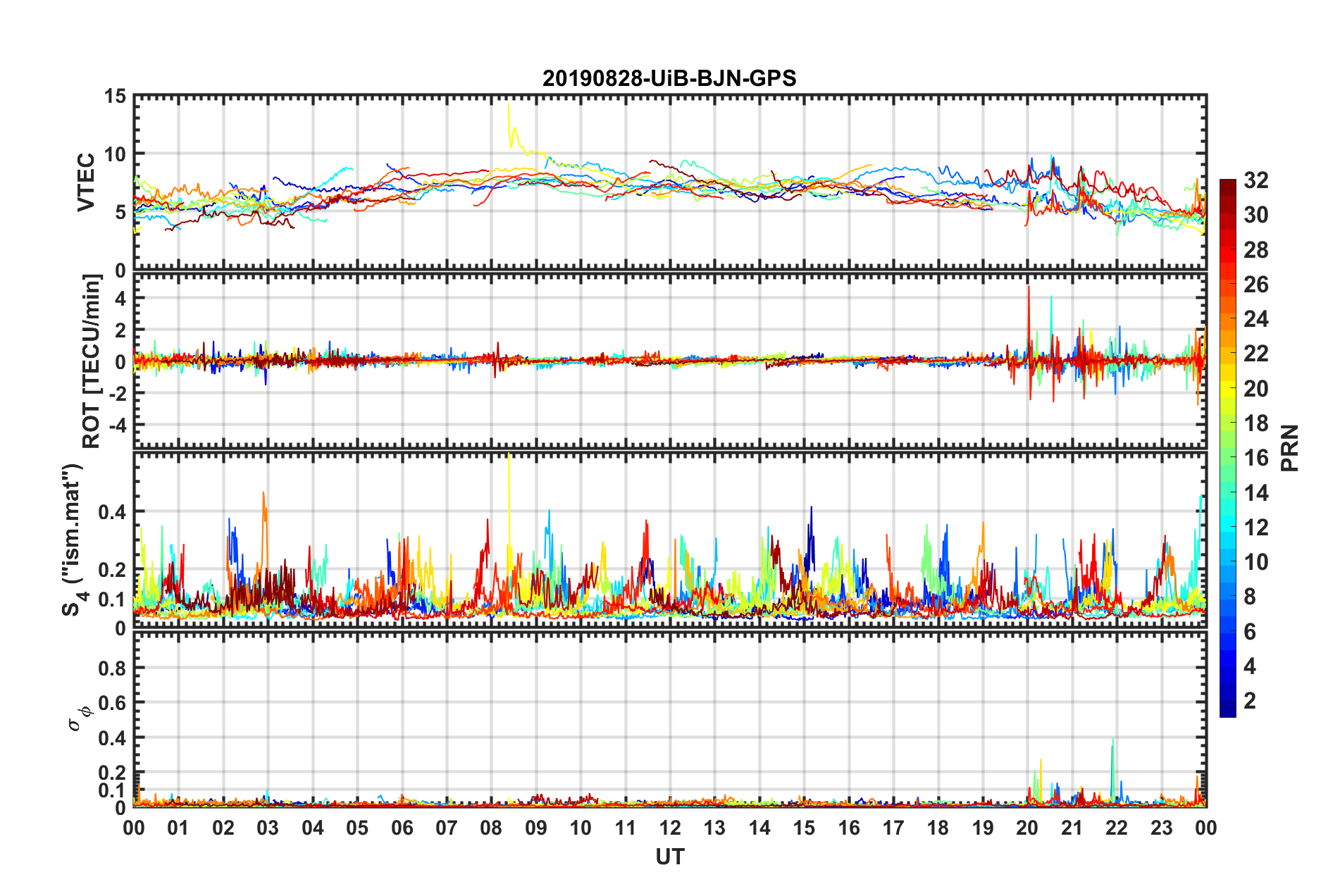This screenshot has width=1340, height=896.
Task: Click x-axis tick label 13
Action: (x=714, y=828)
